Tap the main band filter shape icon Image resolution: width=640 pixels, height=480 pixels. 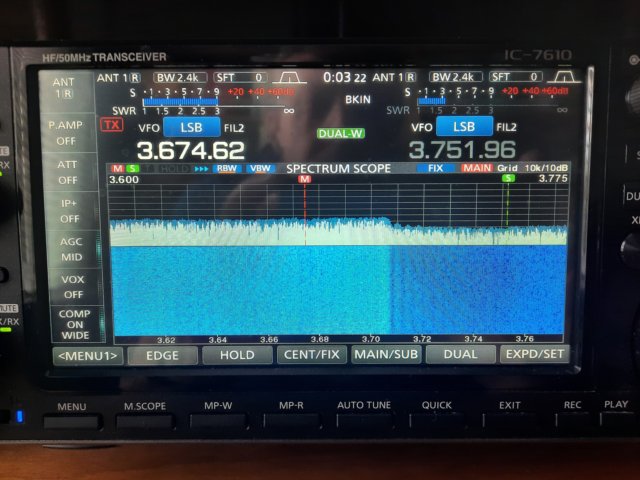pos(291,77)
